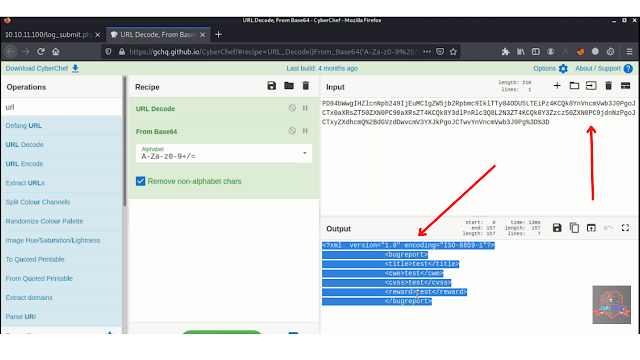Save the recipe with the floppy icon
Viewport: 640px width, 360px height.
tap(271, 86)
